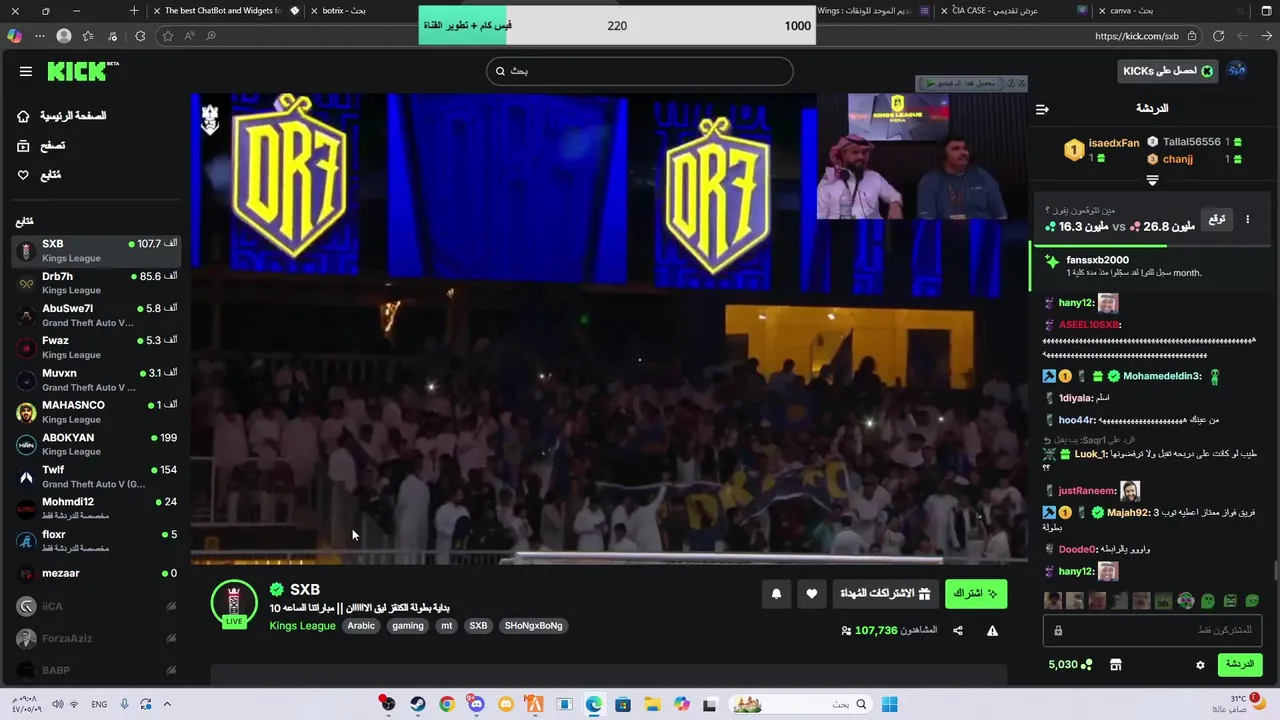This screenshot has width=1280, height=720.
Task: Insert the green headphones emote
Action: tap(1185, 601)
